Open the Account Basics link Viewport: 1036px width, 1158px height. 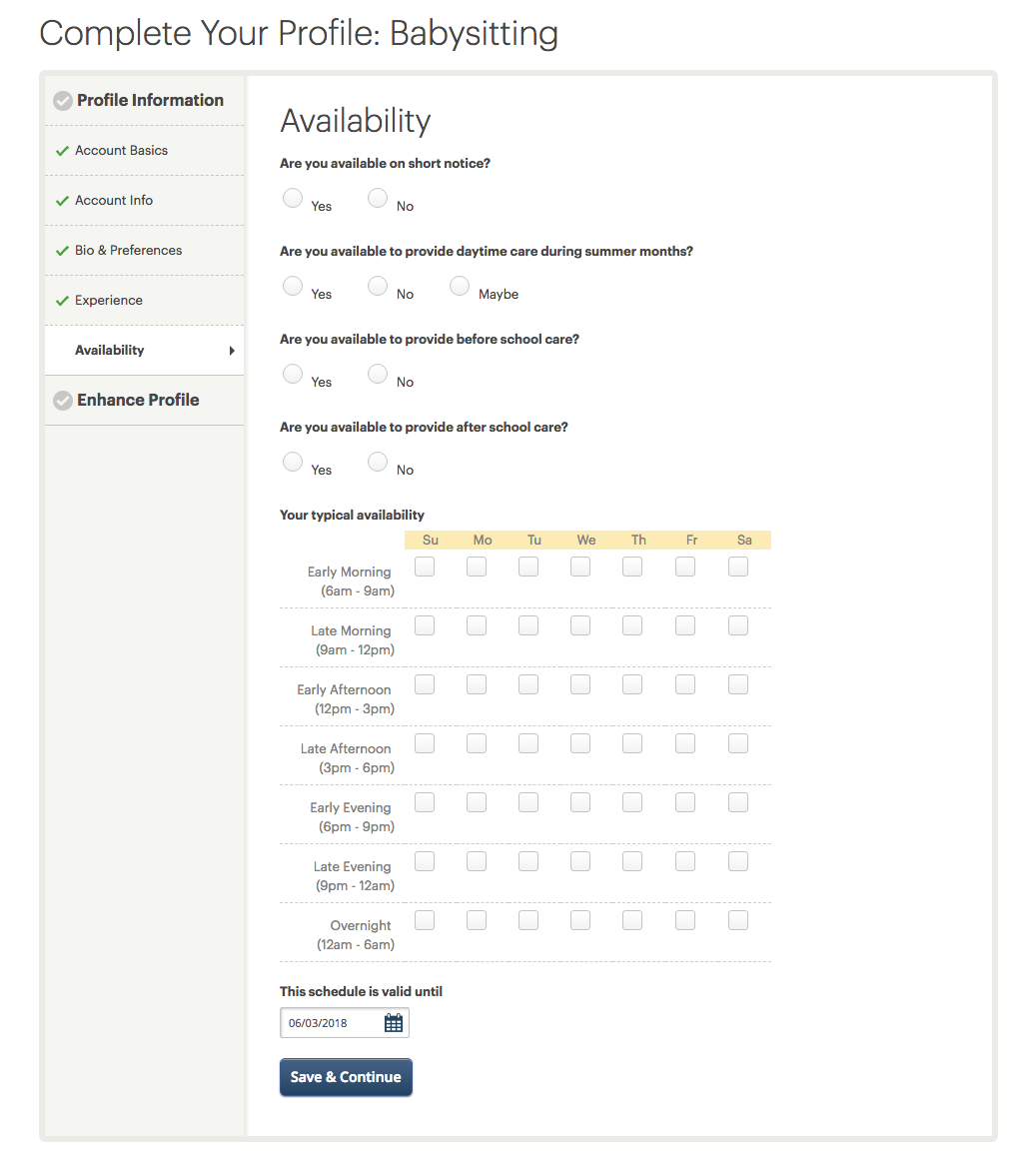[121, 151]
